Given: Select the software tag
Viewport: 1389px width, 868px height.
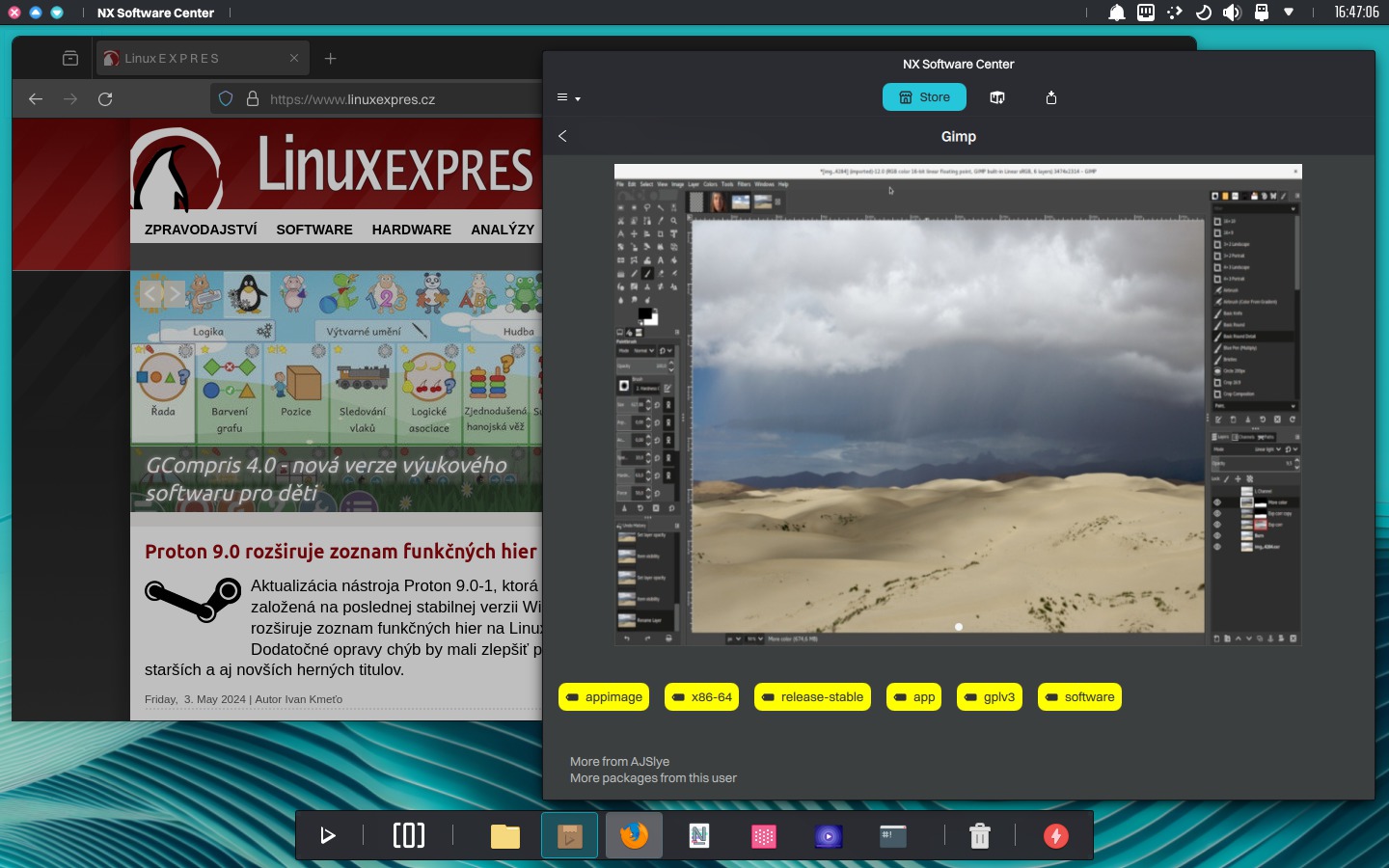Looking at the screenshot, I should [1079, 697].
